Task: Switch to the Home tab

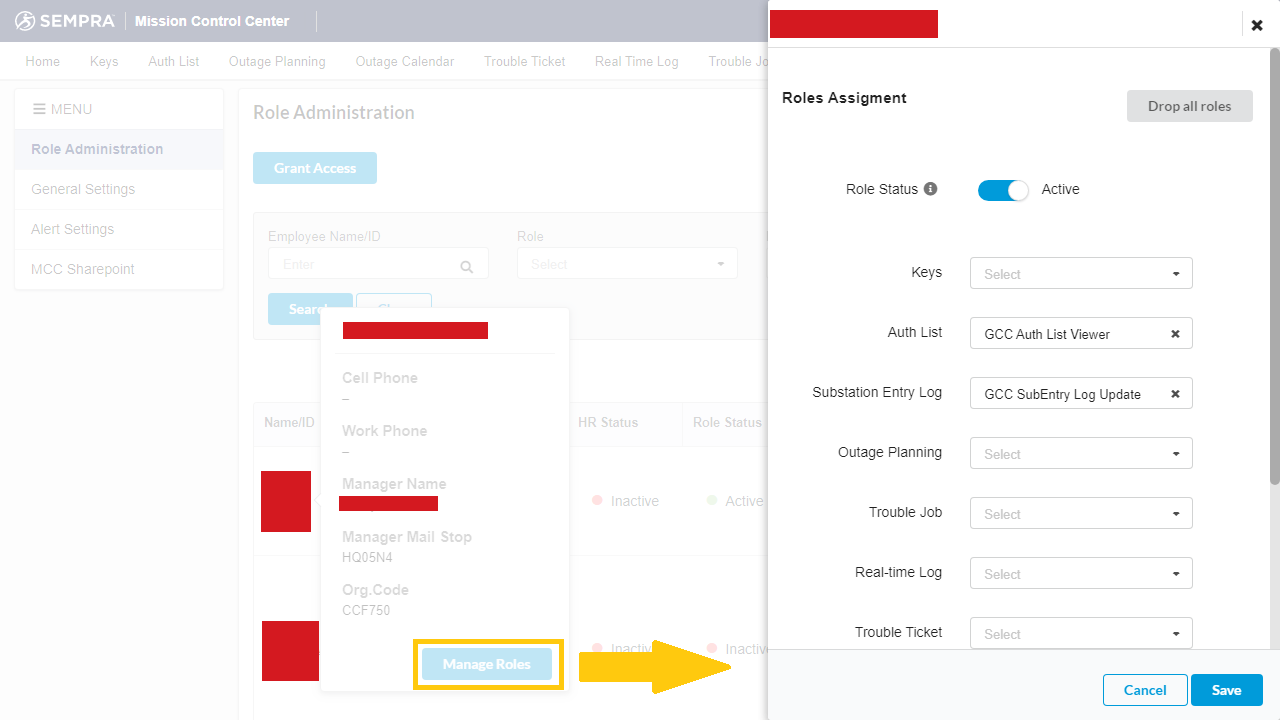Action: click(x=42, y=61)
